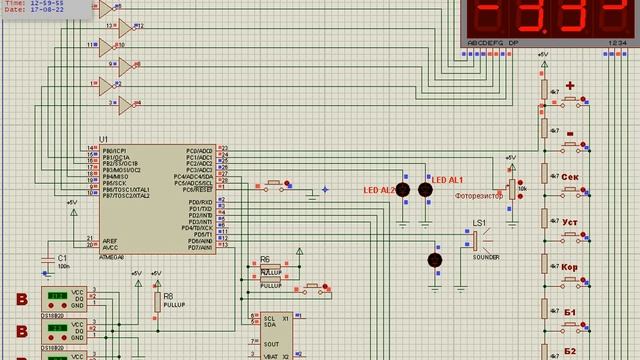
Task: Click the Фоторезистор label
Action: pos(479,196)
